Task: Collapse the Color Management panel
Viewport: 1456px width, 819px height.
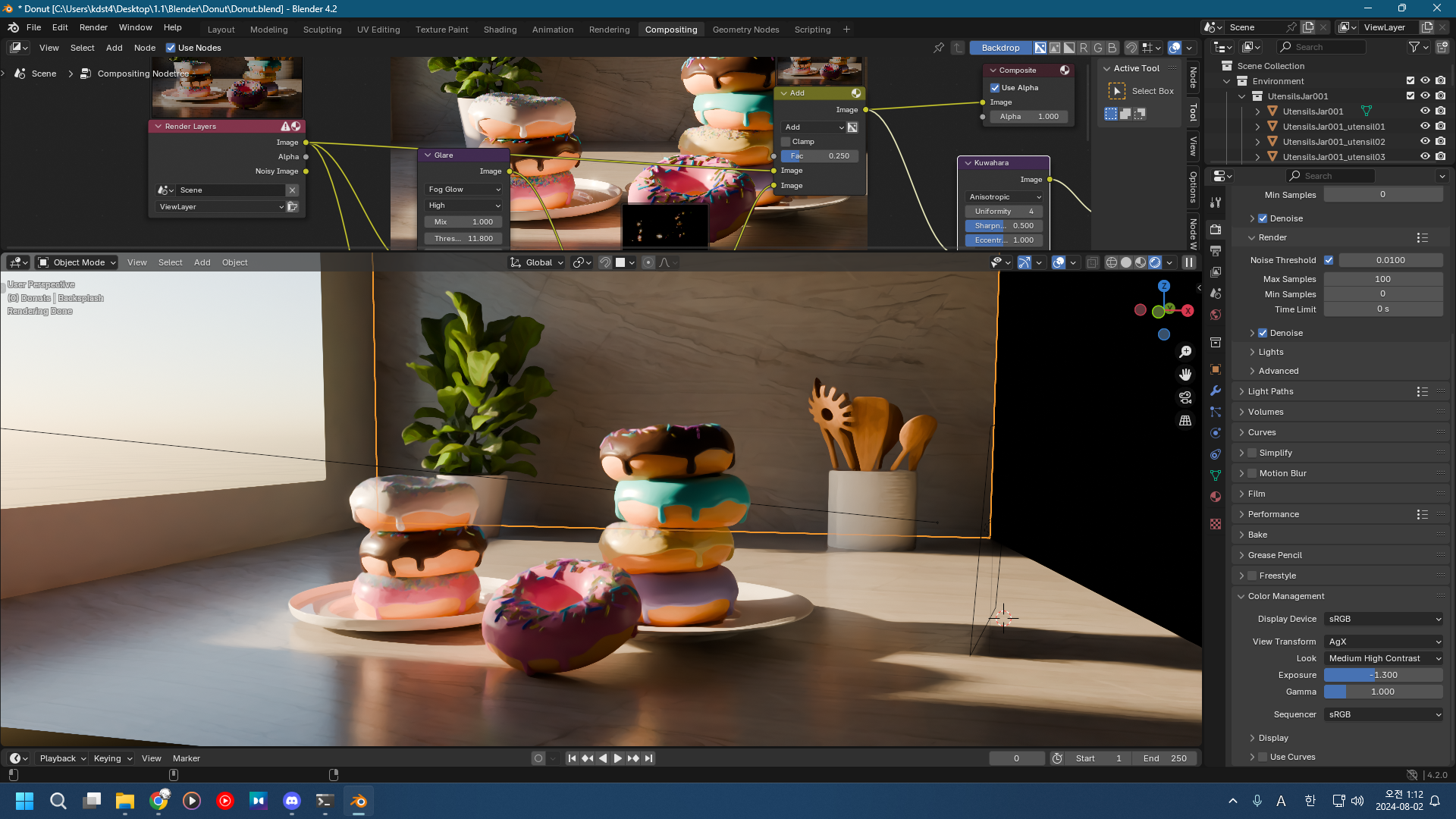Action: [x=1286, y=596]
